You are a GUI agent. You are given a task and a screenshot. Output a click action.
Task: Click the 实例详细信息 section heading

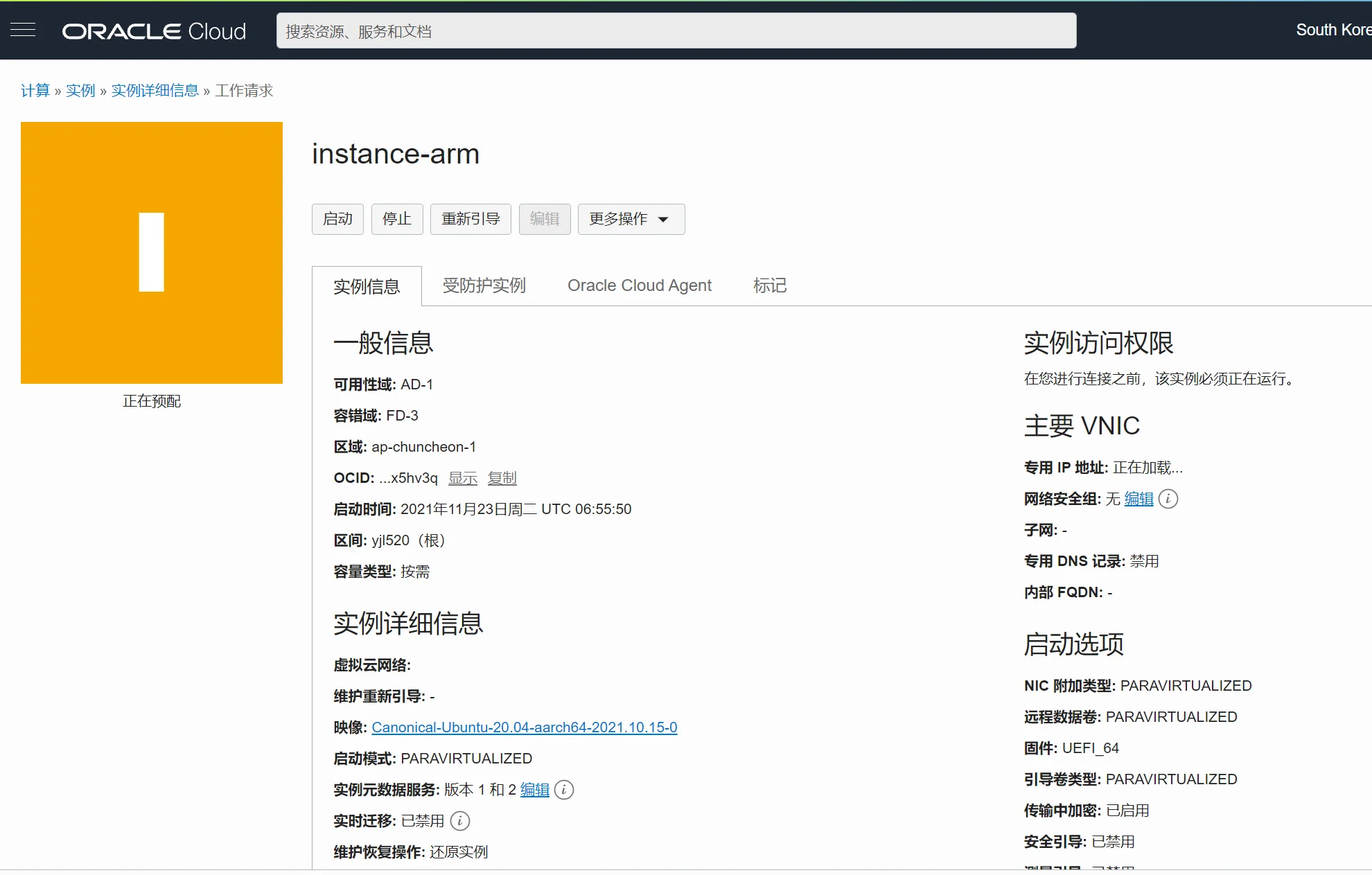click(x=408, y=624)
